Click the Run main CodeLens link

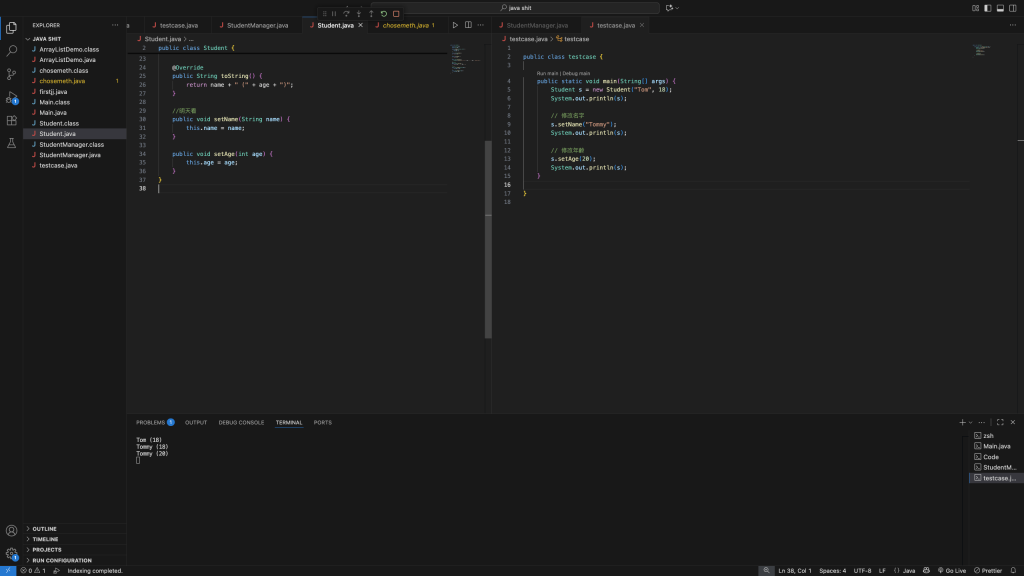point(547,73)
